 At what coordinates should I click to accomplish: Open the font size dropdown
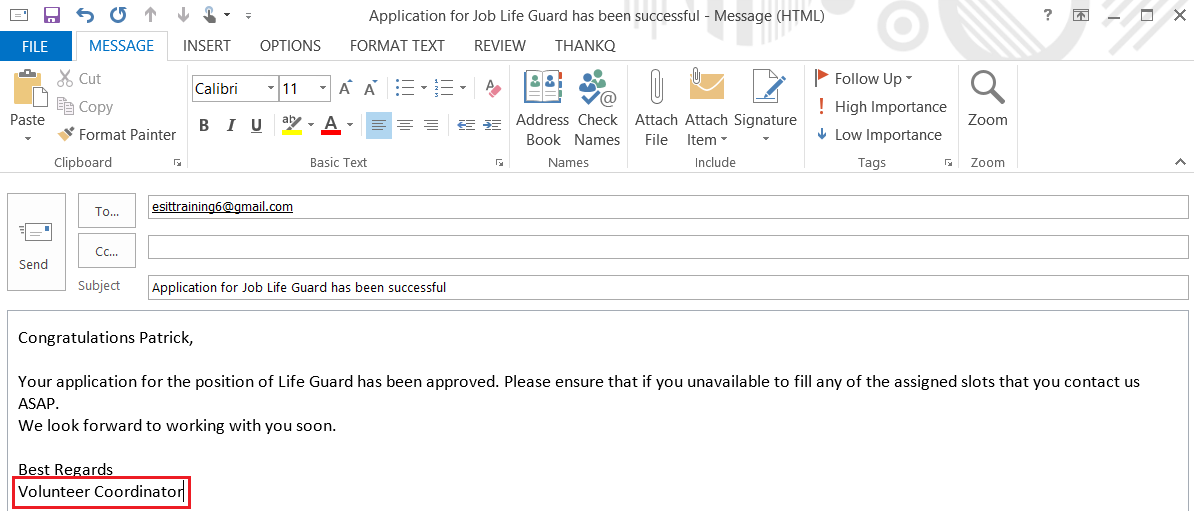[323, 89]
